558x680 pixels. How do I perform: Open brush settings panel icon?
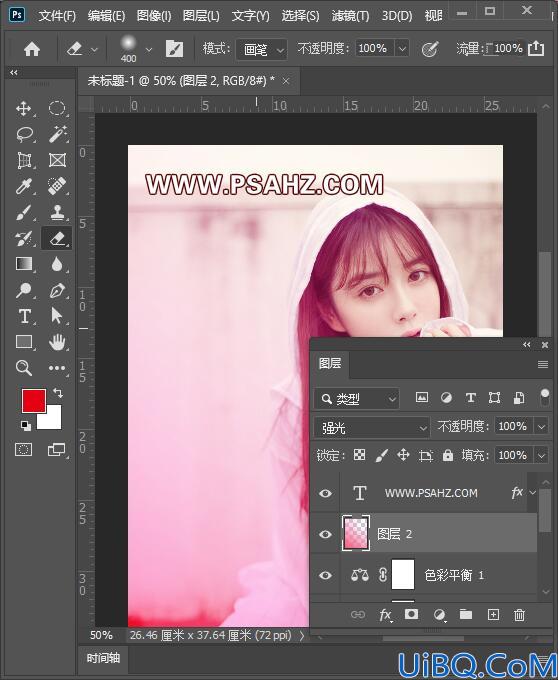click(x=174, y=49)
